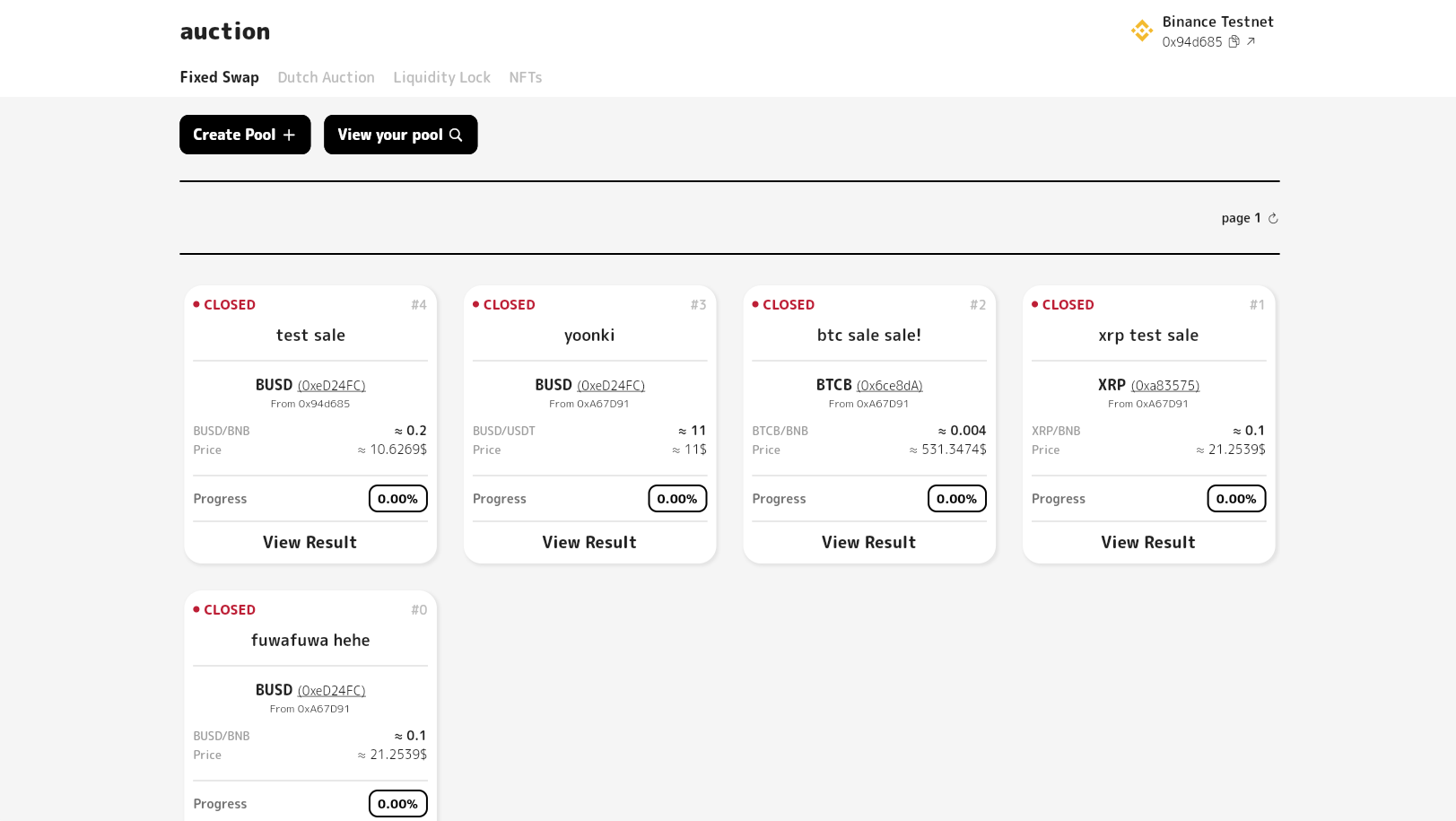Switch to the Liquidity Lock tab
This screenshot has width=1456, height=821.
[x=441, y=77]
